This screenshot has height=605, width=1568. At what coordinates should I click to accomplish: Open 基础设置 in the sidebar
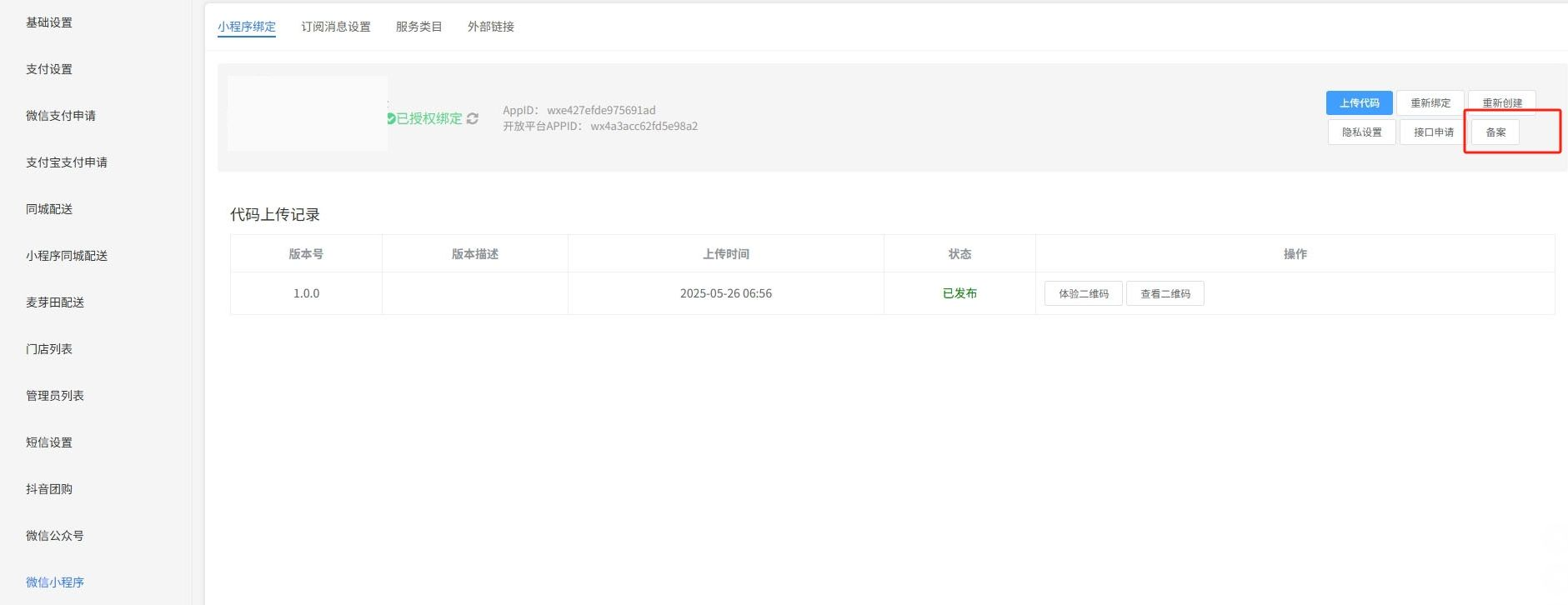click(x=49, y=22)
